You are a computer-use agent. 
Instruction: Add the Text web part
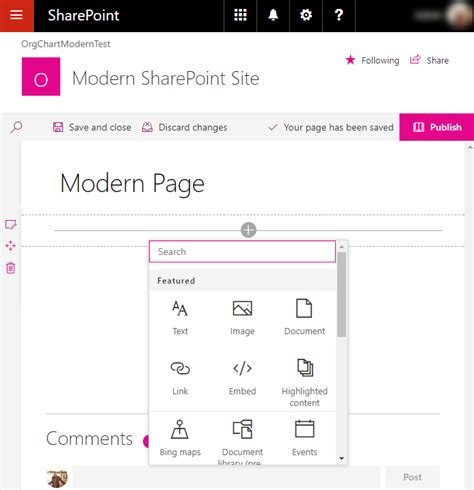click(x=180, y=318)
